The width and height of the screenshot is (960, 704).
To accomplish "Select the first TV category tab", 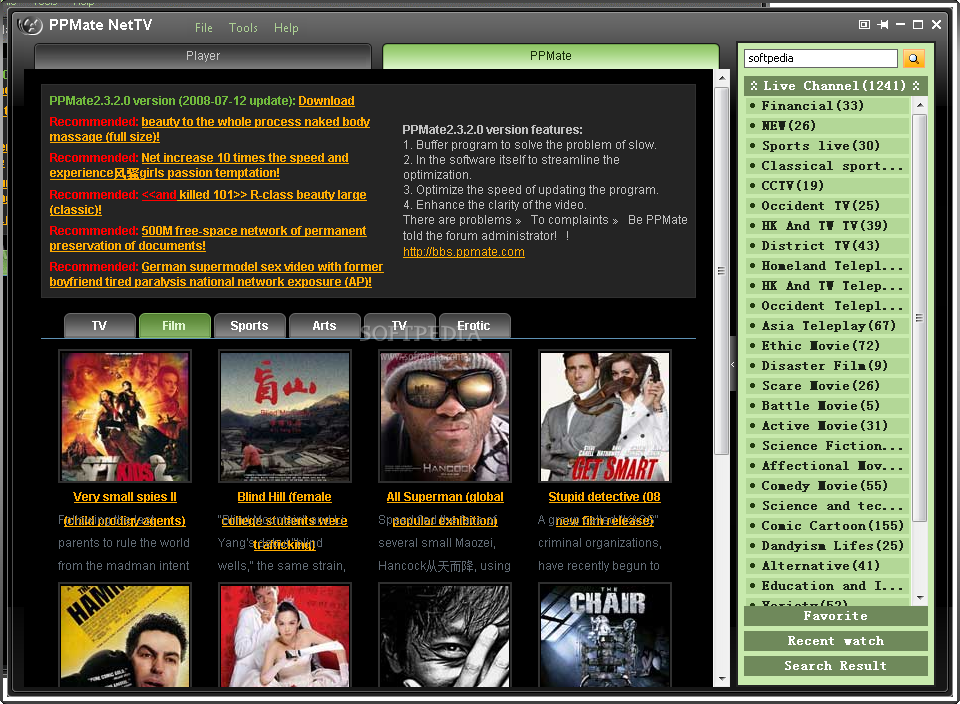I will (x=99, y=326).
